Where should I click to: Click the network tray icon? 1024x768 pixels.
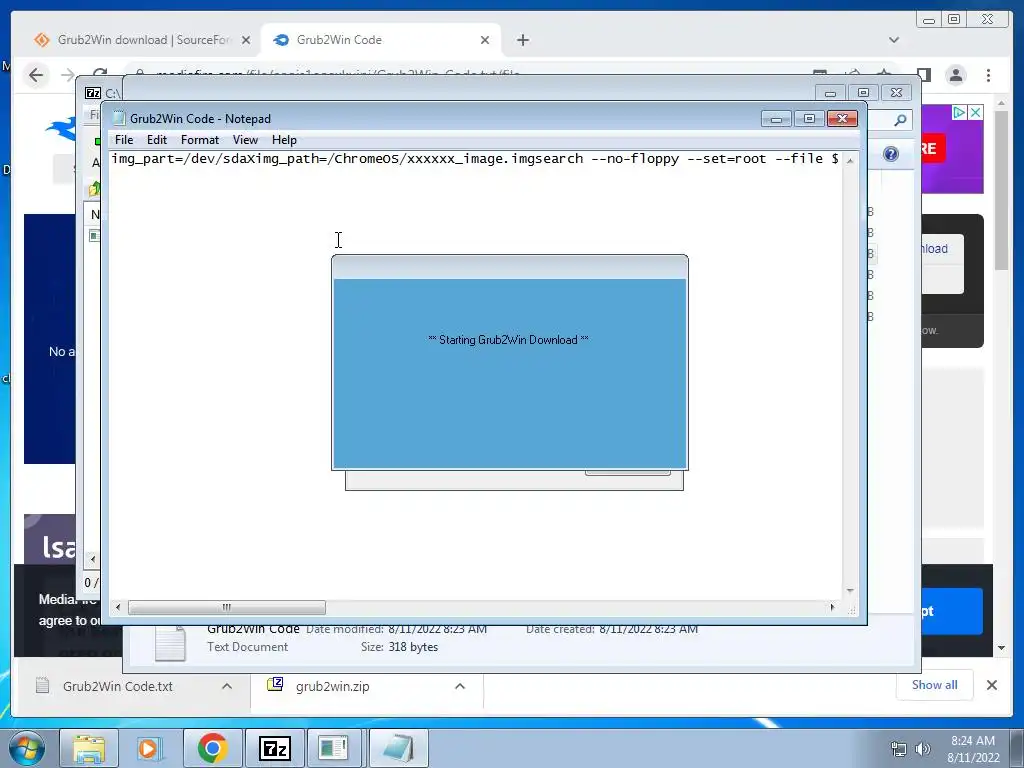click(x=899, y=749)
